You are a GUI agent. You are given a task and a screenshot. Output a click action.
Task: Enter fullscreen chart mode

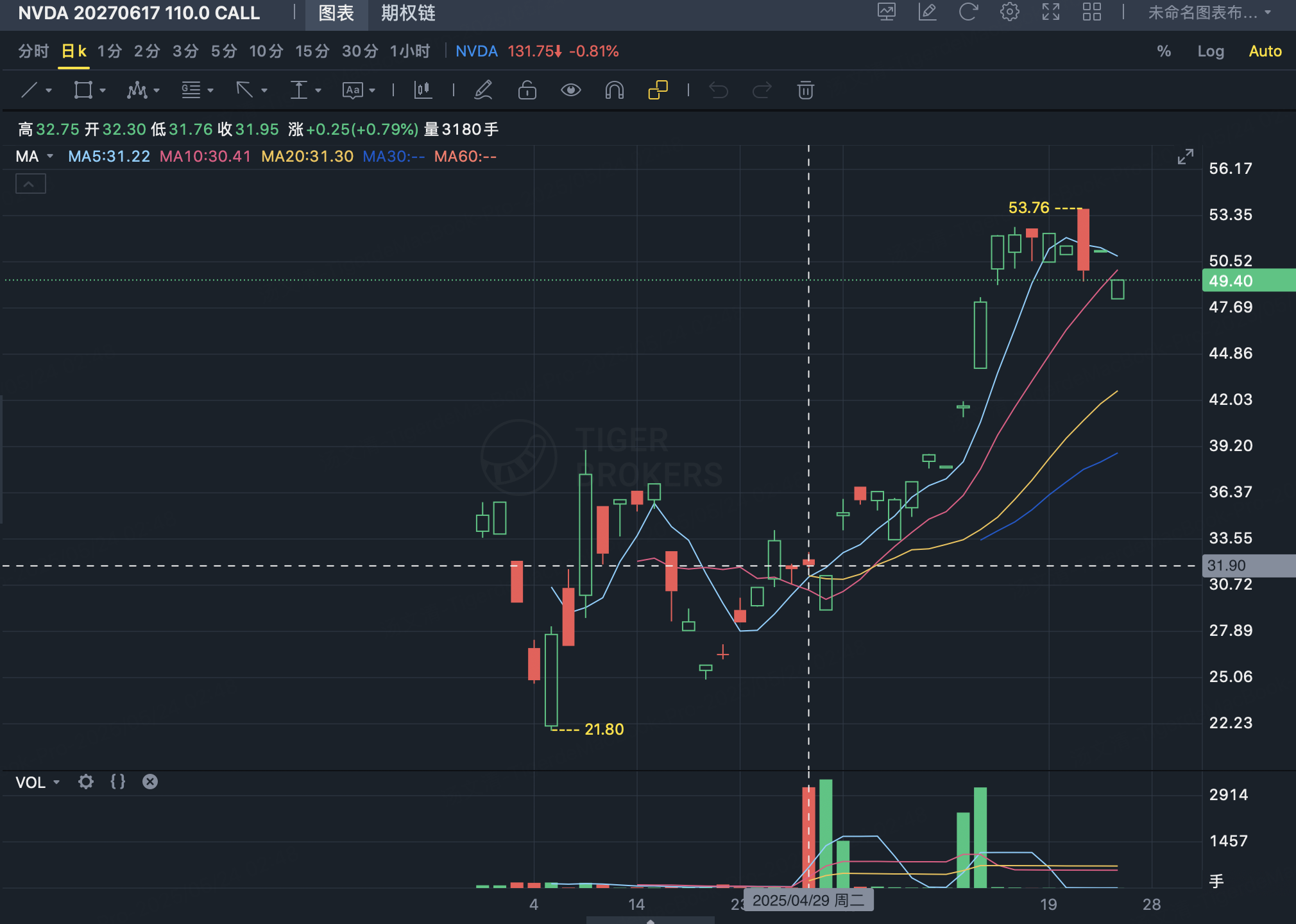coord(1051,12)
